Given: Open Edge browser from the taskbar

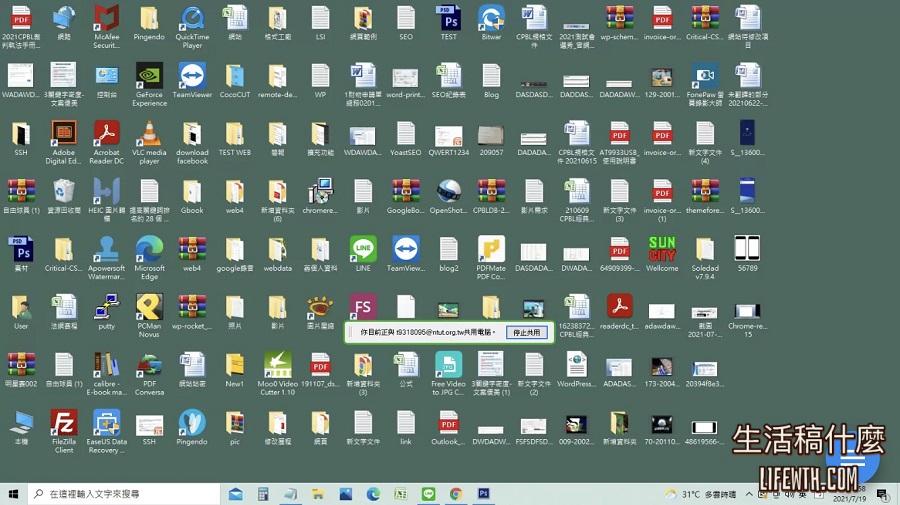Looking at the screenshot, I should (x=373, y=494).
